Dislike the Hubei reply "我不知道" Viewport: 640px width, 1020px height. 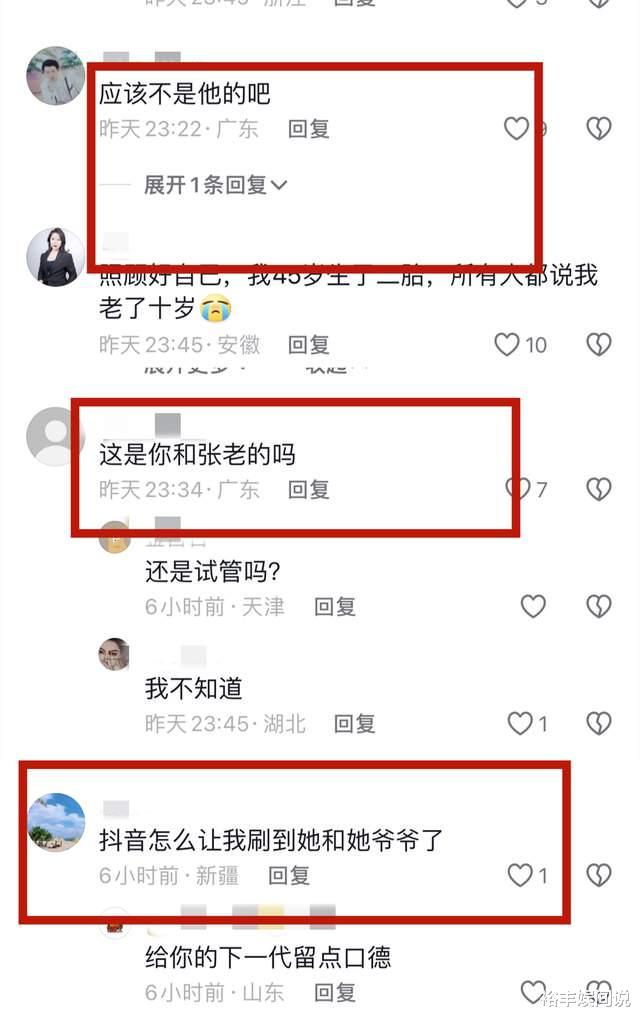(598, 723)
